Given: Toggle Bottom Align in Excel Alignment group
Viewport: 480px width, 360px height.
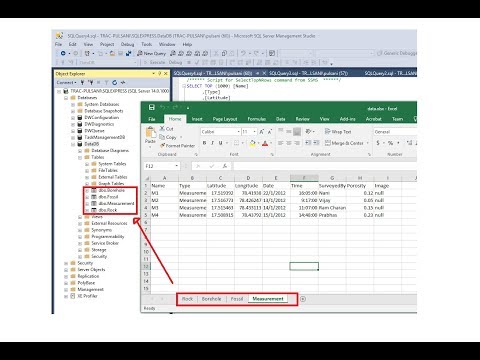Looking at the screenshot, I should coord(297,131).
